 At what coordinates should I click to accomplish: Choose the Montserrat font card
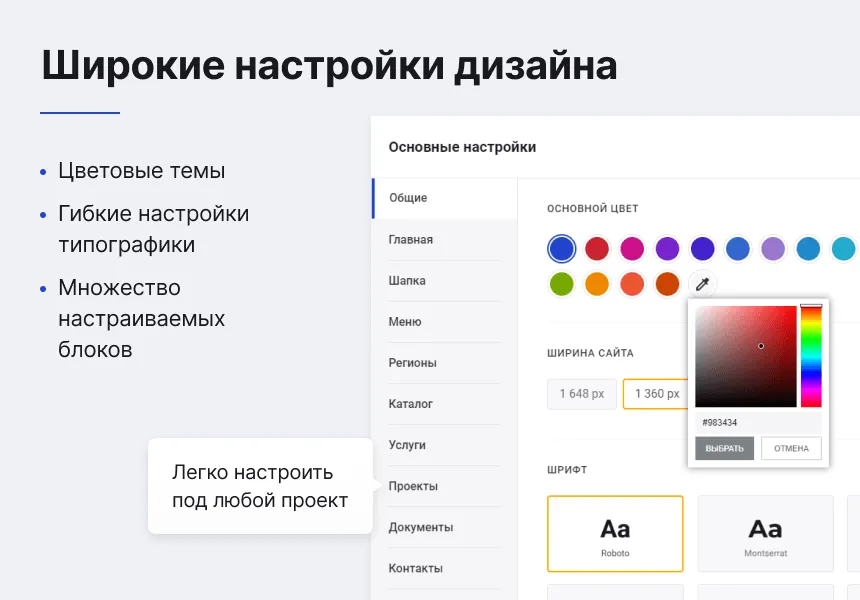[765, 533]
